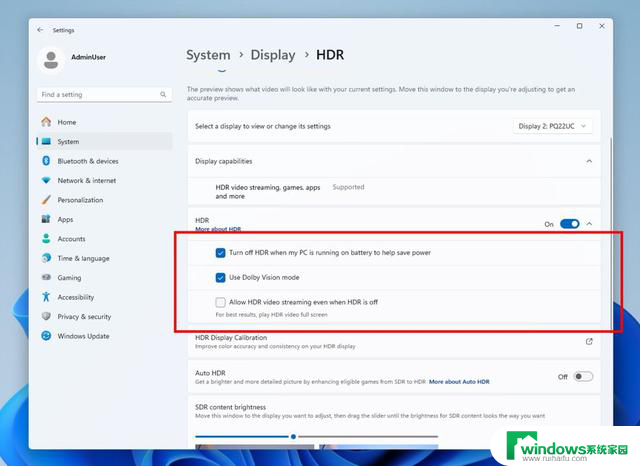Open Windows Update page

[x=104, y=336]
